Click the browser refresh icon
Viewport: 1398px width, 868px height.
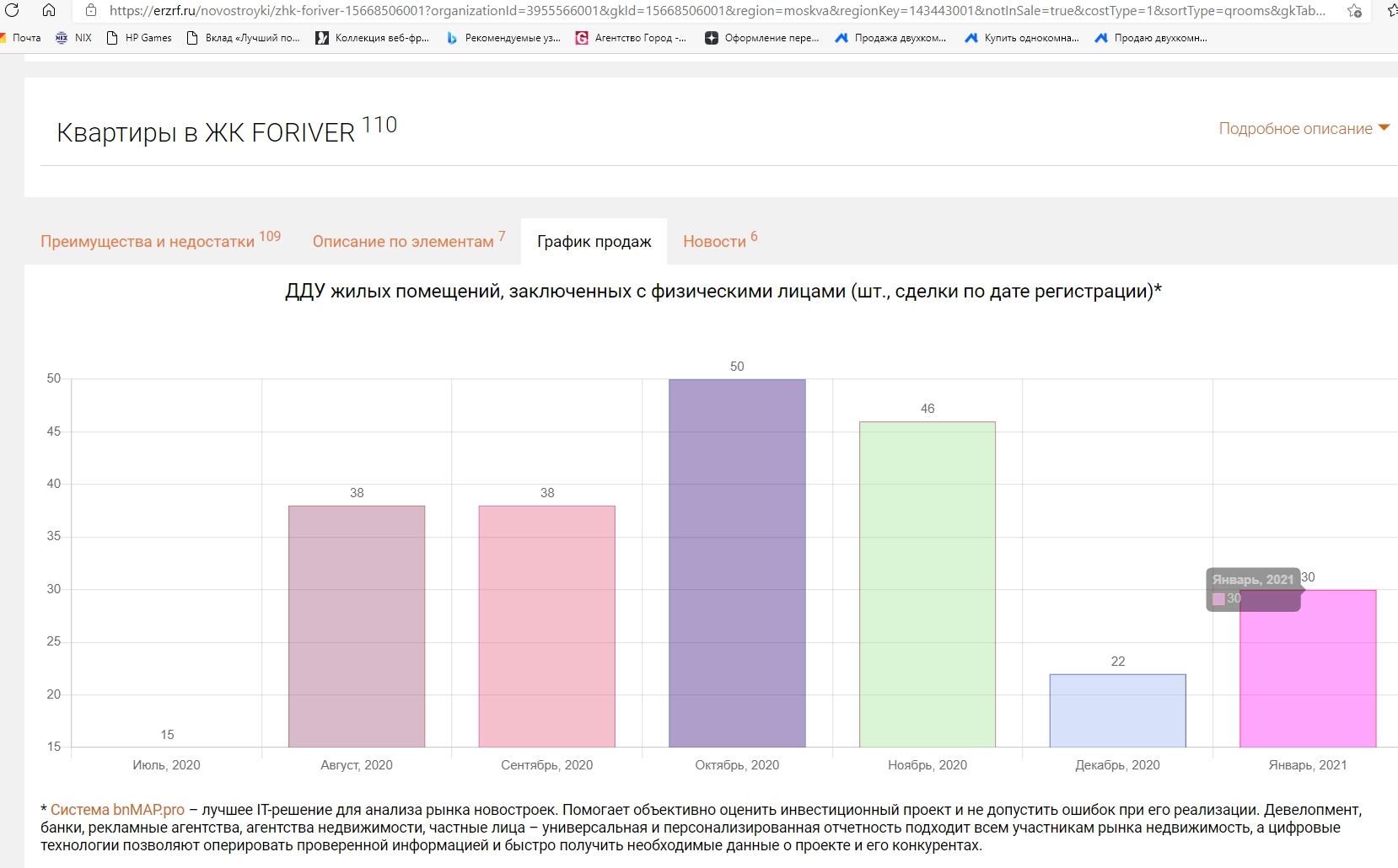coord(12,11)
